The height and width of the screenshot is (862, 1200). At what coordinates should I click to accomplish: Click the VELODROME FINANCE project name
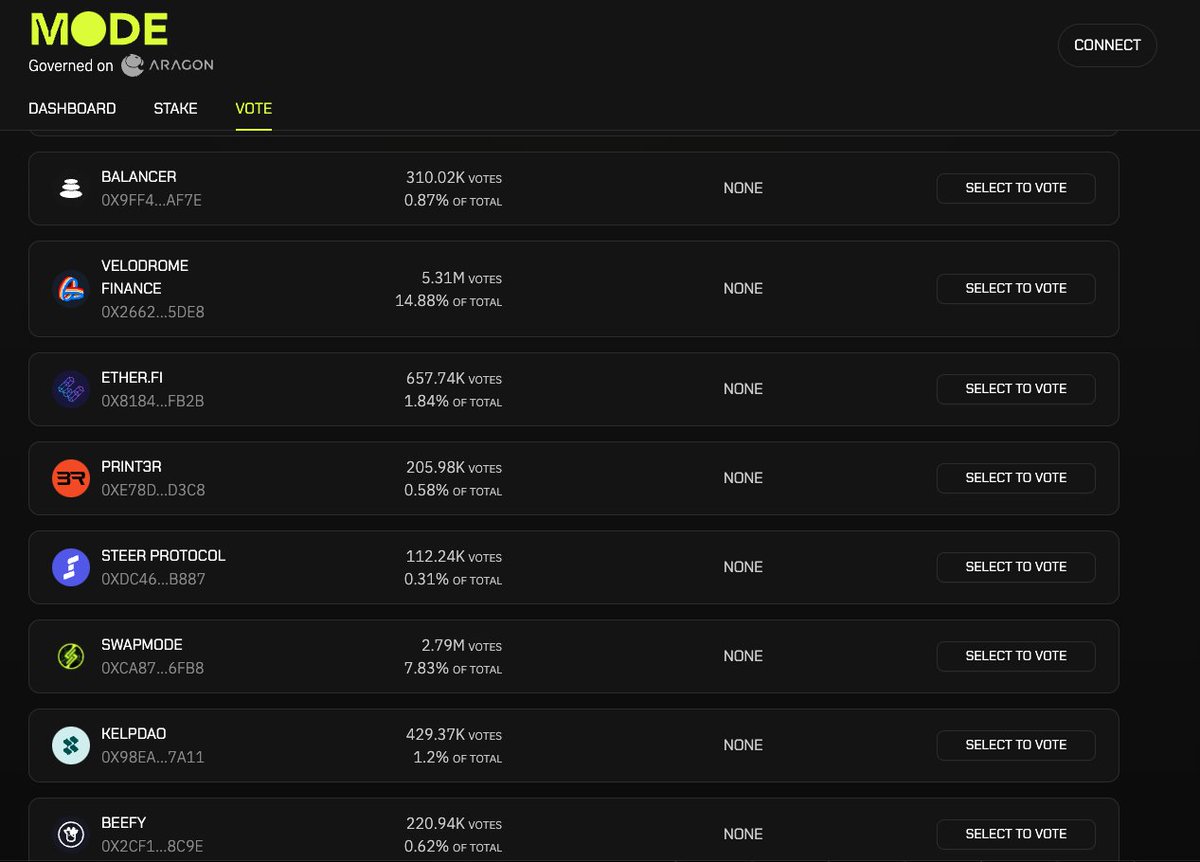tap(145, 277)
